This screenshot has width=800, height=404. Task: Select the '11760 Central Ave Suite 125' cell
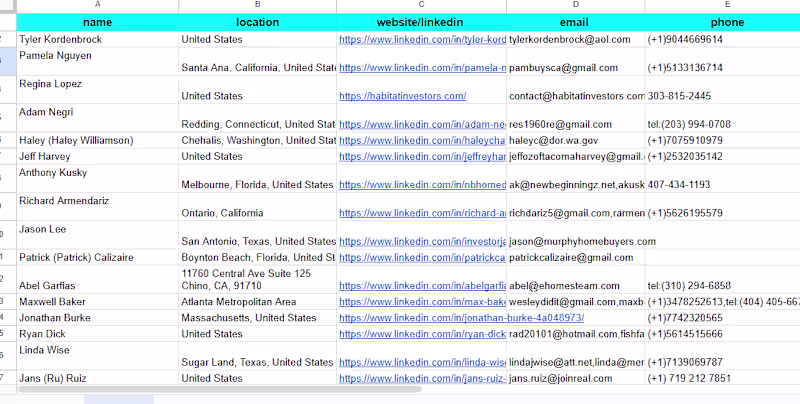pyautogui.click(x=258, y=279)
